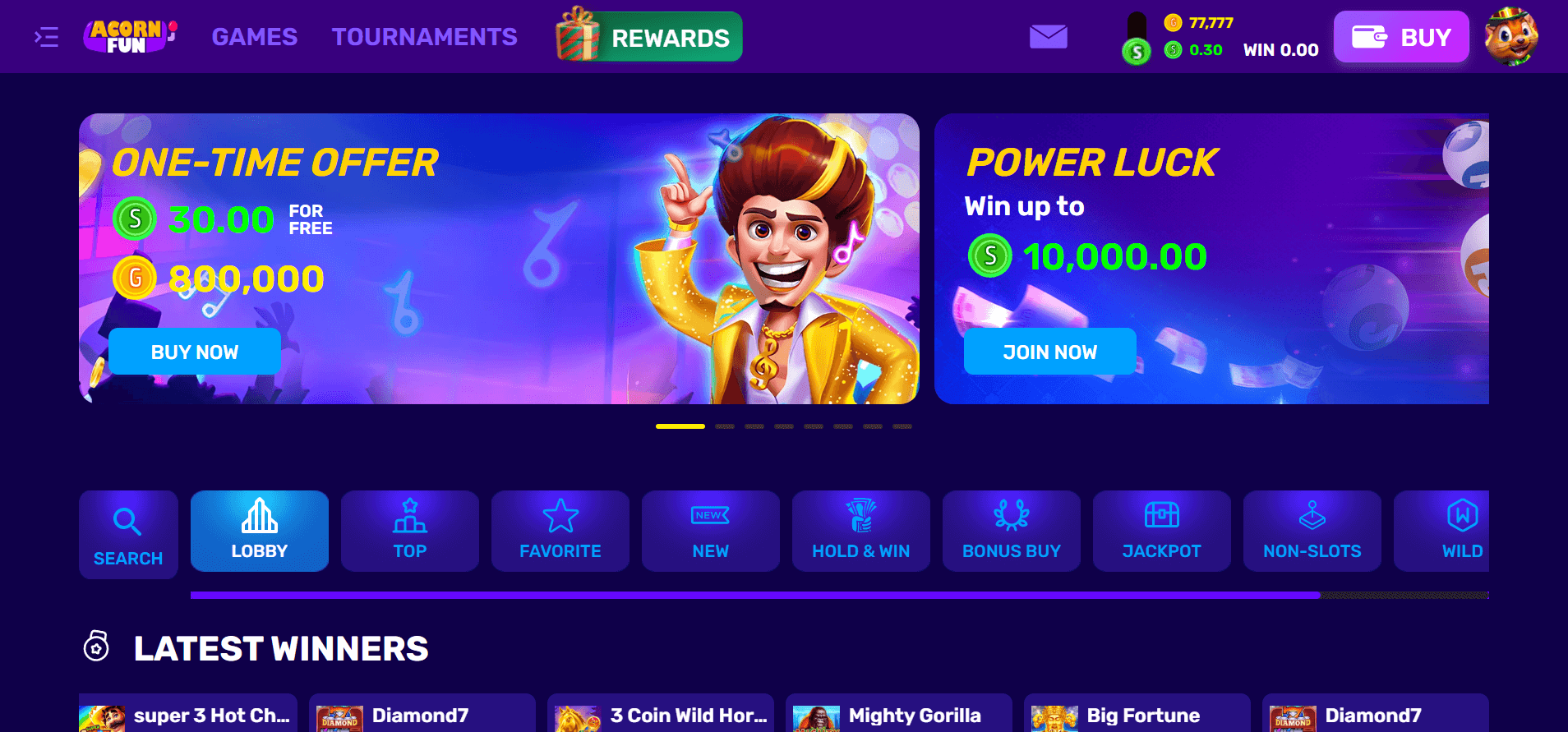This screenshot has width=1568, height=732.
Task: Click the category horizontal scrollbar
Action: click(x=839, y=595)
